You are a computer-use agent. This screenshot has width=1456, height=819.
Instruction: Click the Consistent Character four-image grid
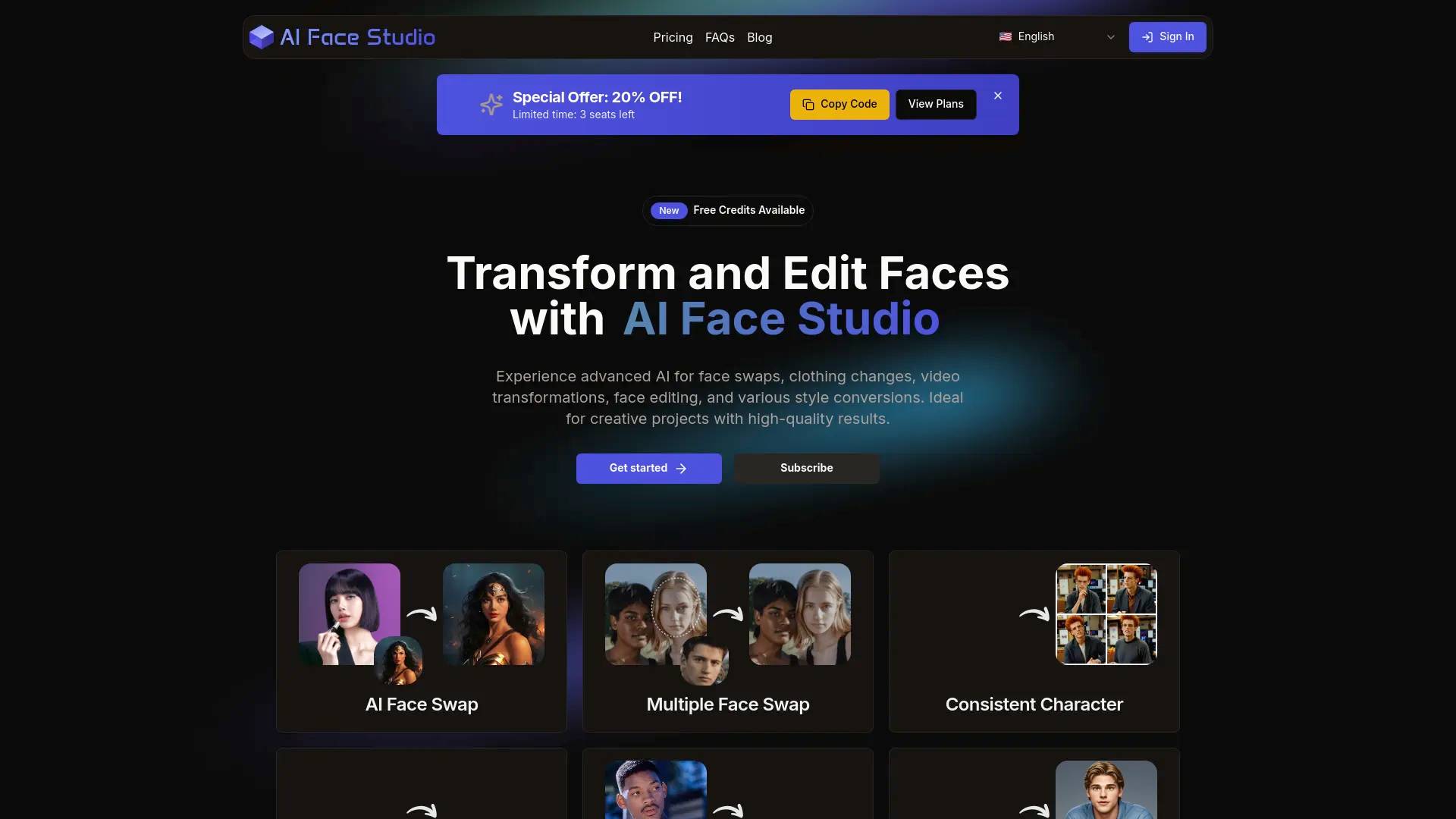point(1106,614)
